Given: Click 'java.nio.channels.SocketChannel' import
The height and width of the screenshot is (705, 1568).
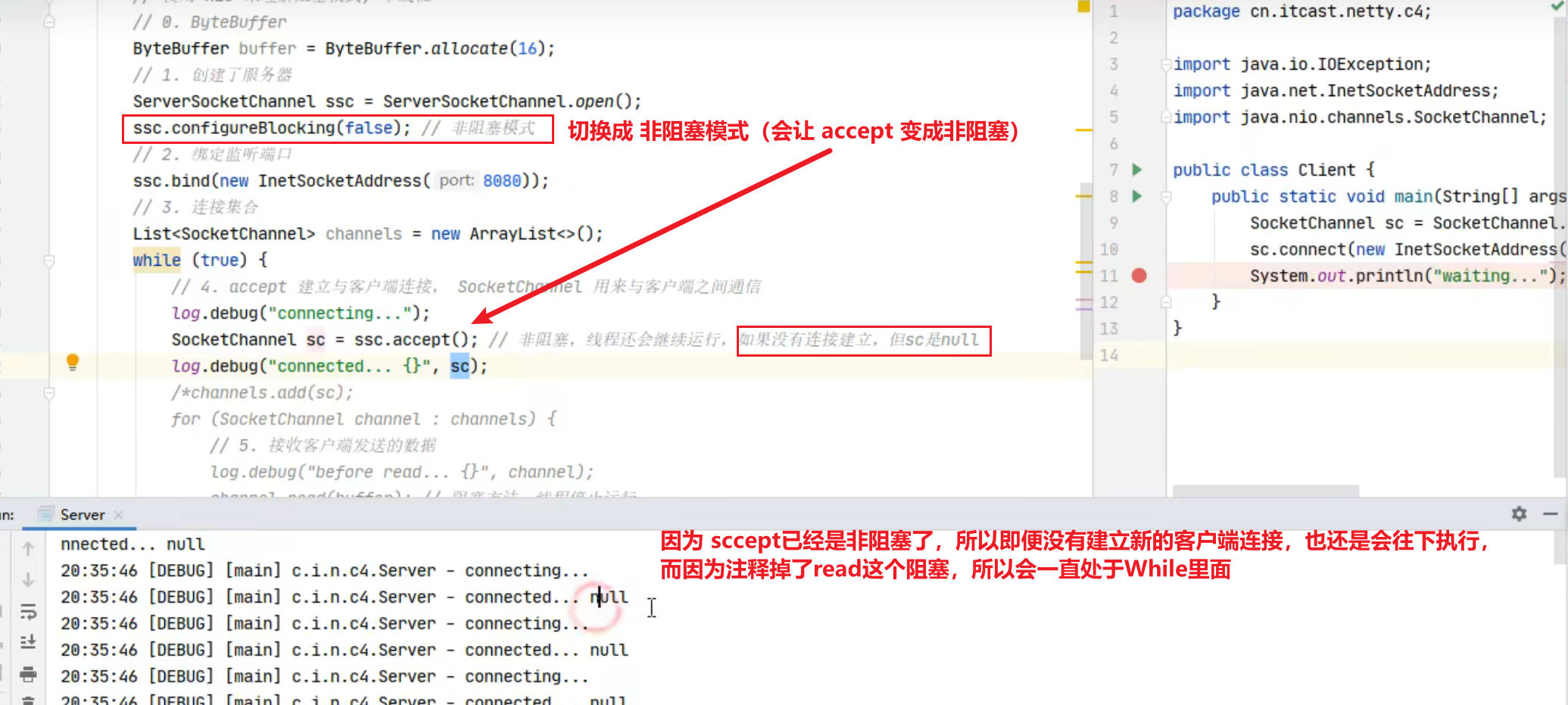Looking at the screenshot, I should coord(1389,117).
